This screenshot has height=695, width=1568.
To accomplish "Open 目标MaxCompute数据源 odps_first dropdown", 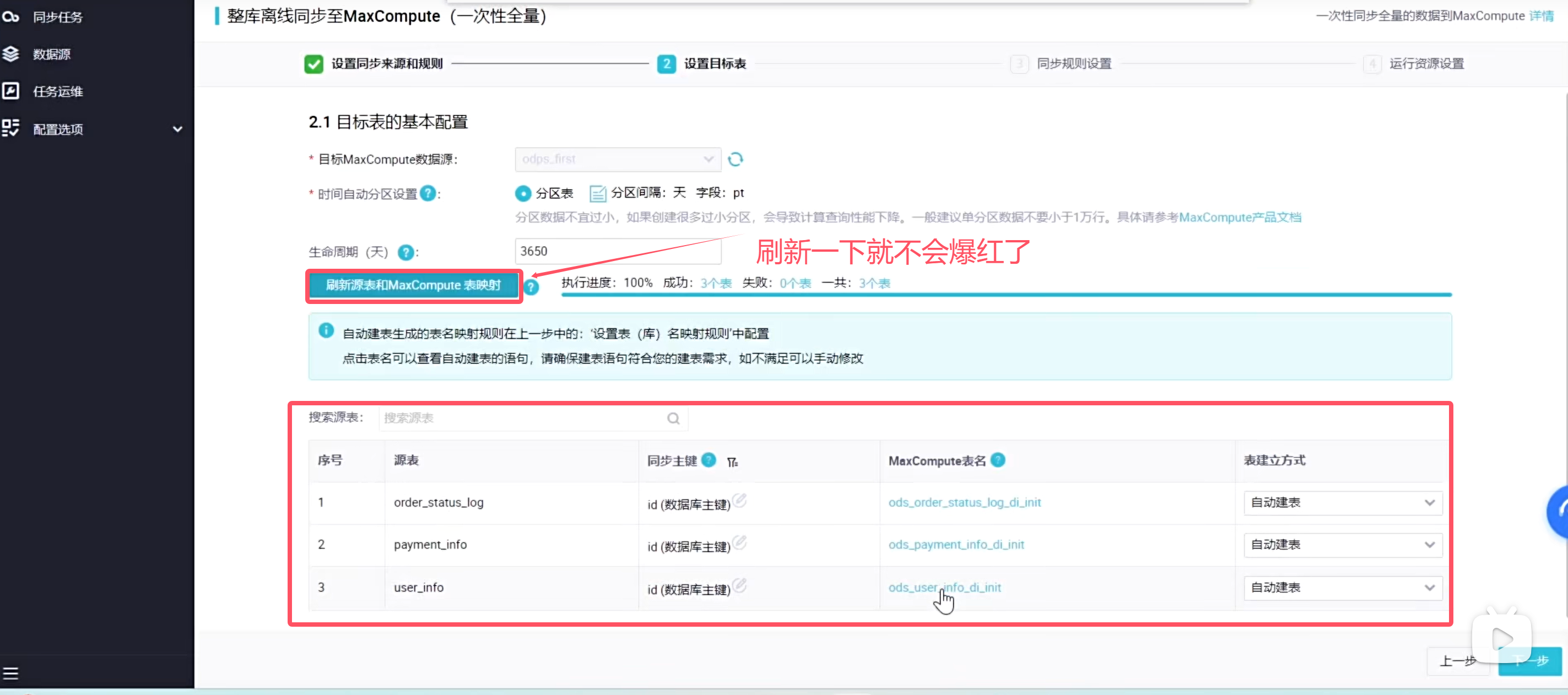I will coord(617,160).
